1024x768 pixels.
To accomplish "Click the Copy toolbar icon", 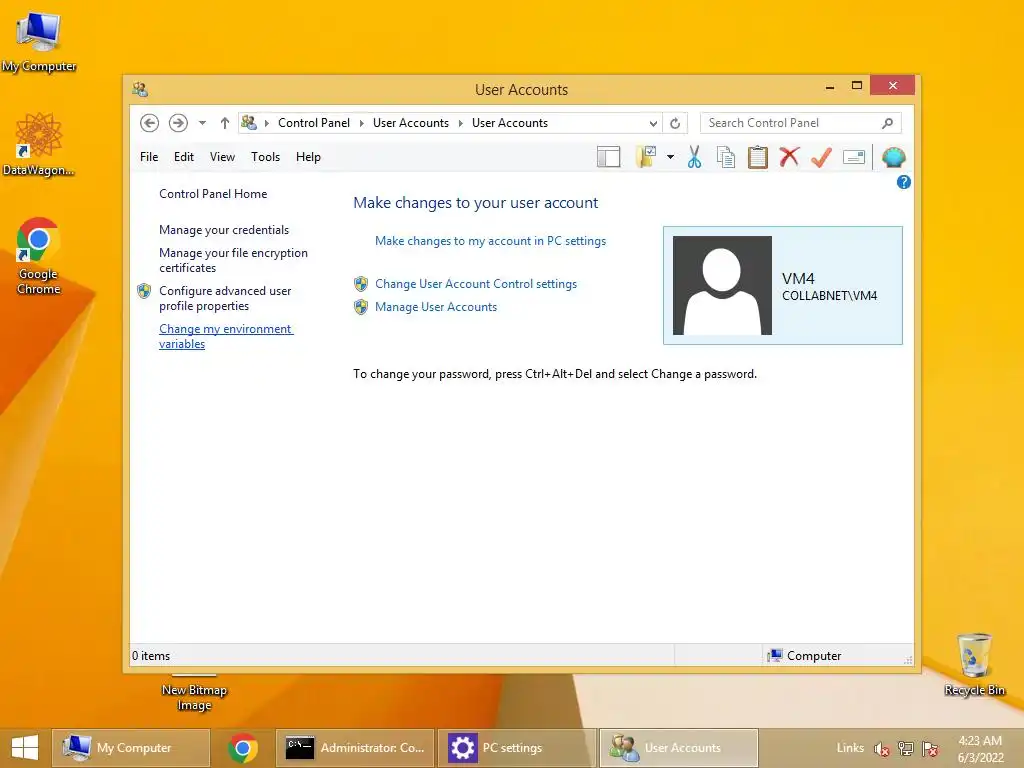I will click(x=726, y=157).
